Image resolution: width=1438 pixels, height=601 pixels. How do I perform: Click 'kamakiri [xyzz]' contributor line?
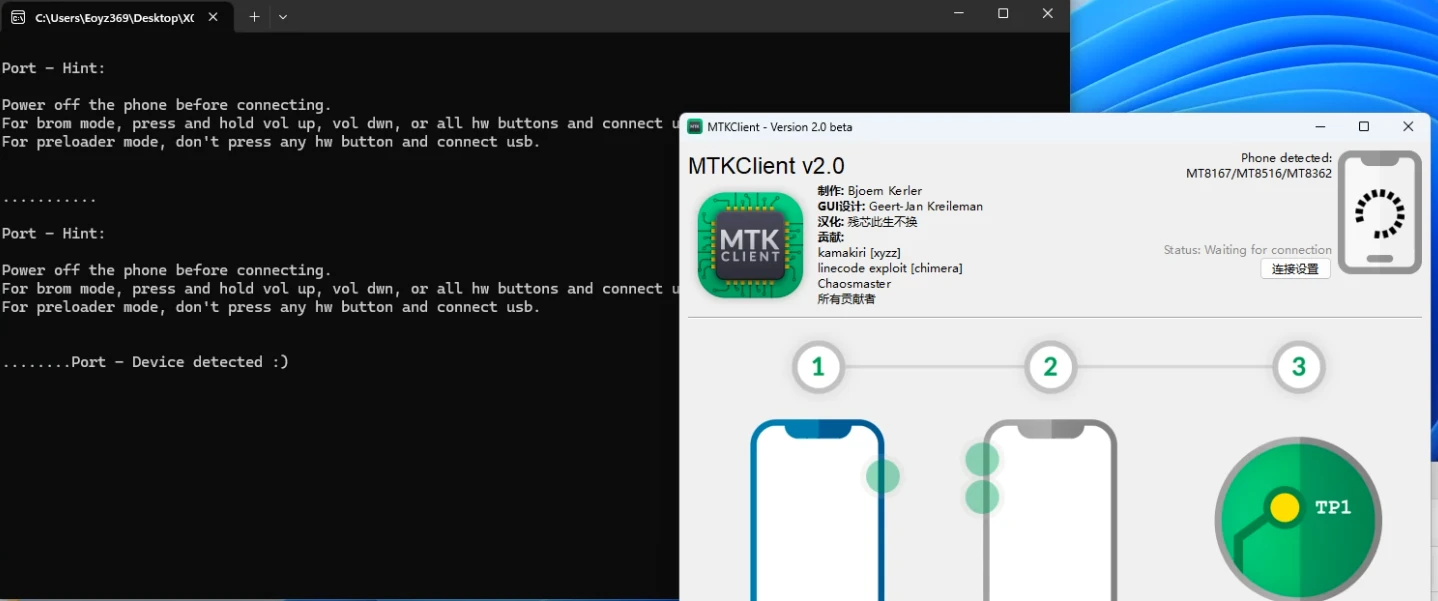point(859,253)
